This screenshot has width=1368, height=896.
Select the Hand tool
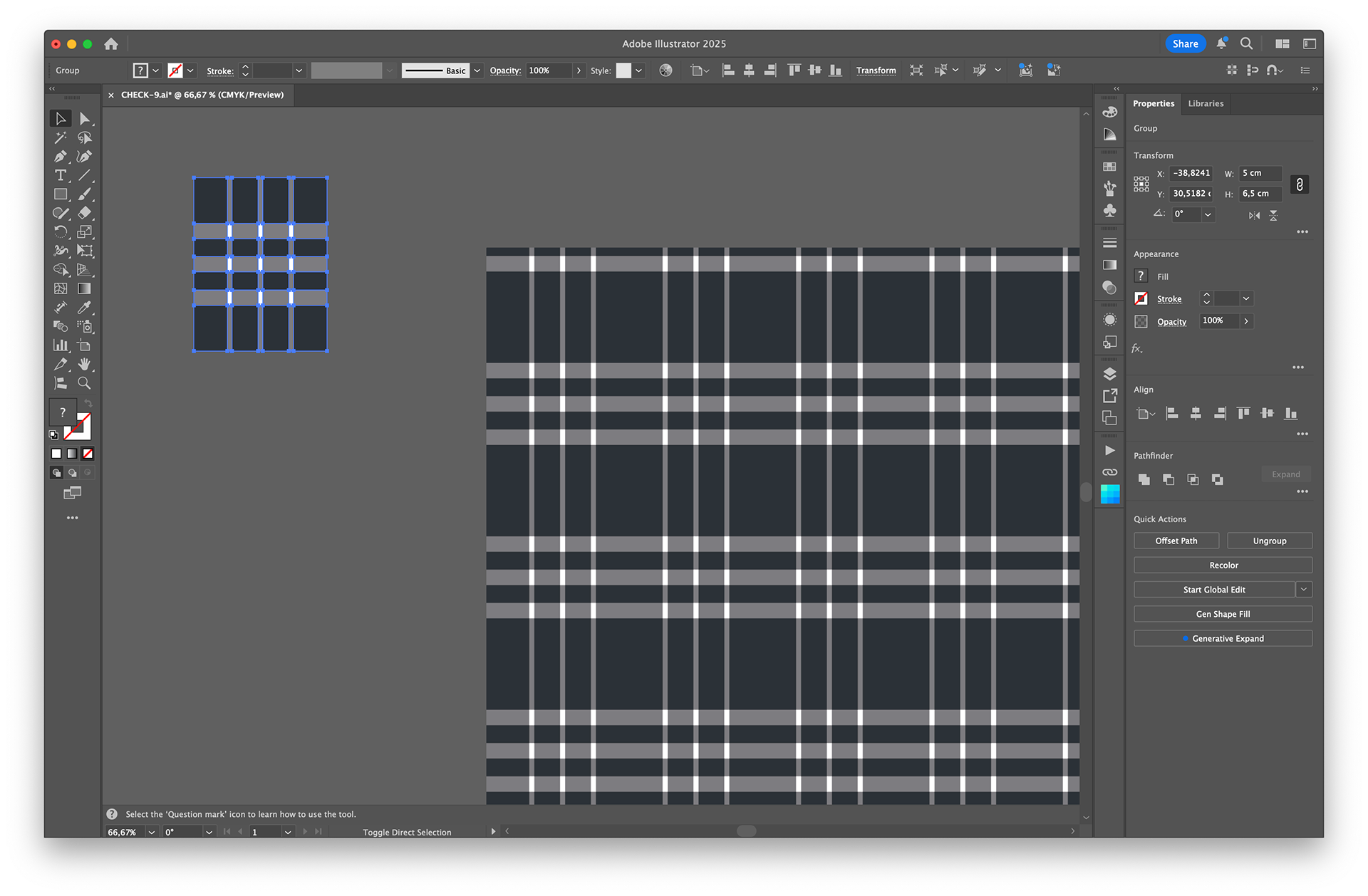coord(84,364)
